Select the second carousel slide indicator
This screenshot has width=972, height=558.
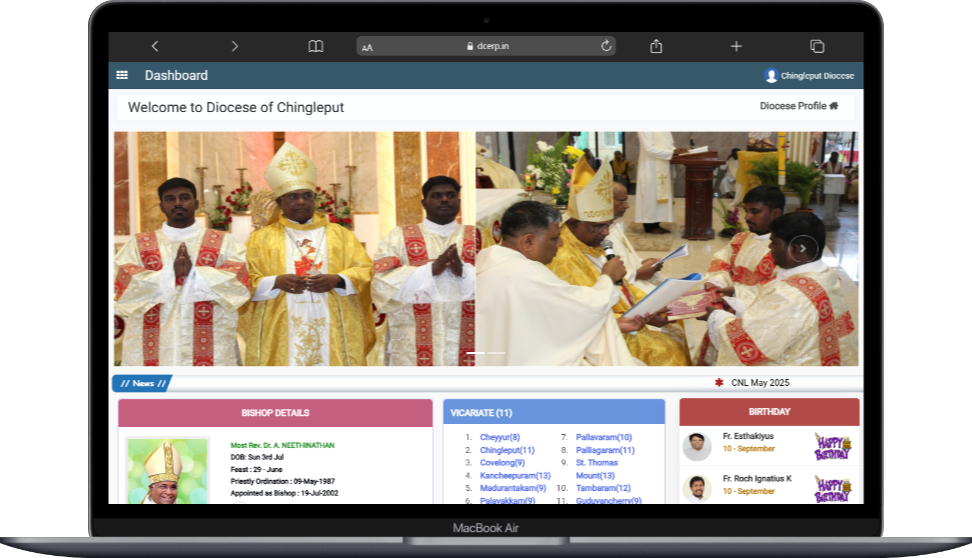pyautogui.click(x=496, y=353)
